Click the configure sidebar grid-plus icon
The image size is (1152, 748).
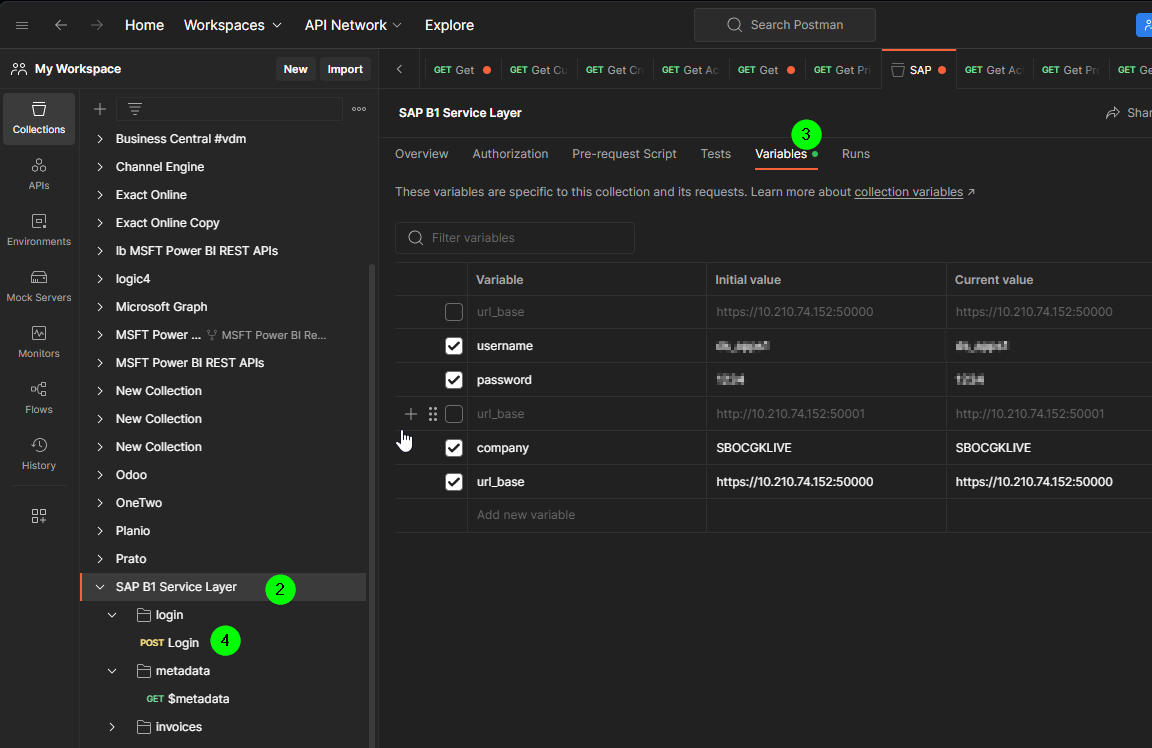coord(39,516)
